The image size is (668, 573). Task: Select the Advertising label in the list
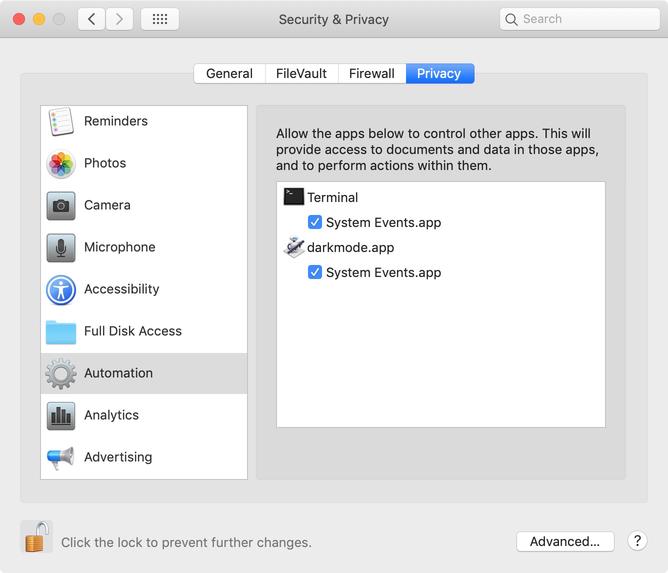pyautogui.click(x=118, y=457)
